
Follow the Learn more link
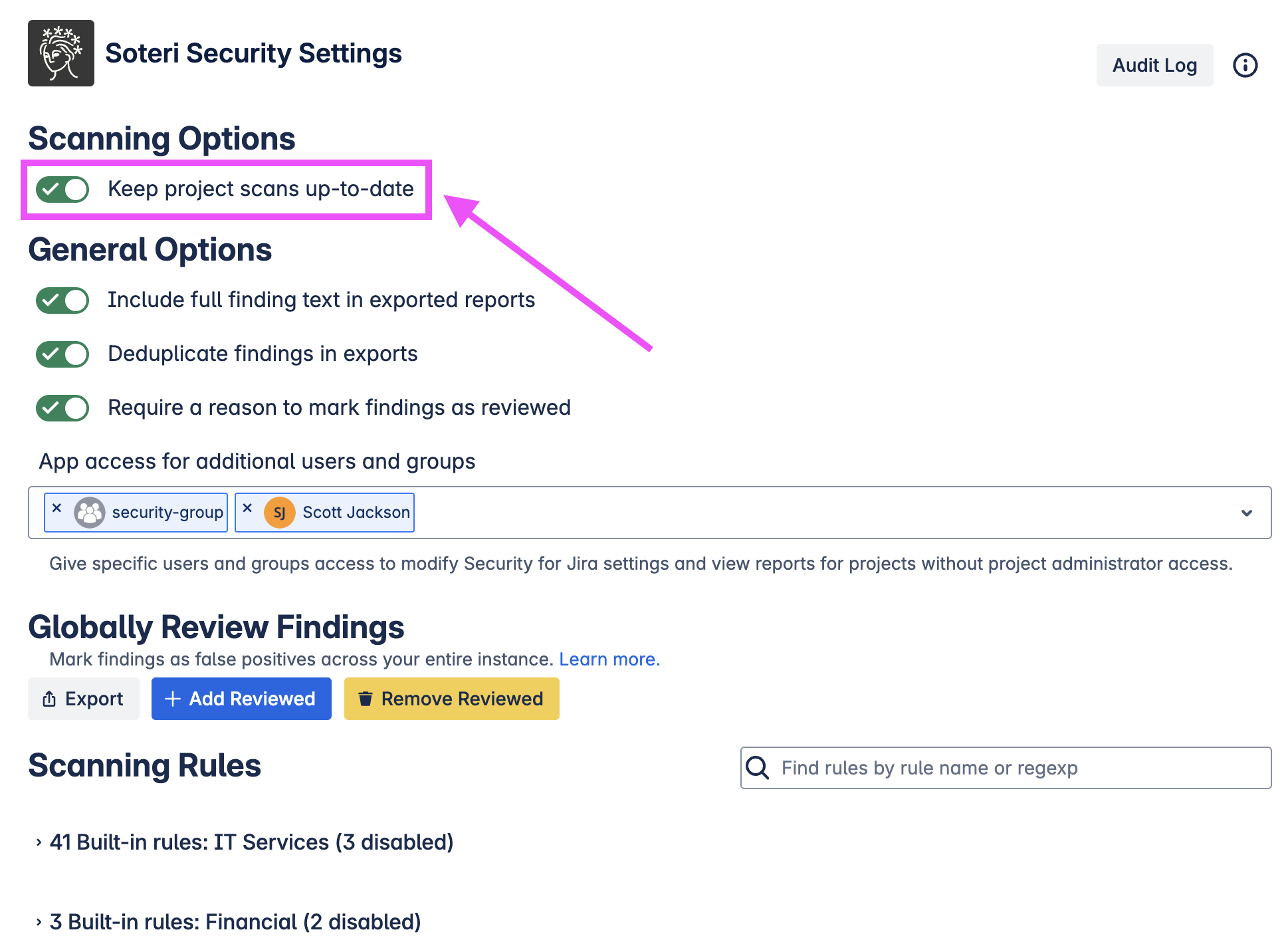(x=609, y=659)
